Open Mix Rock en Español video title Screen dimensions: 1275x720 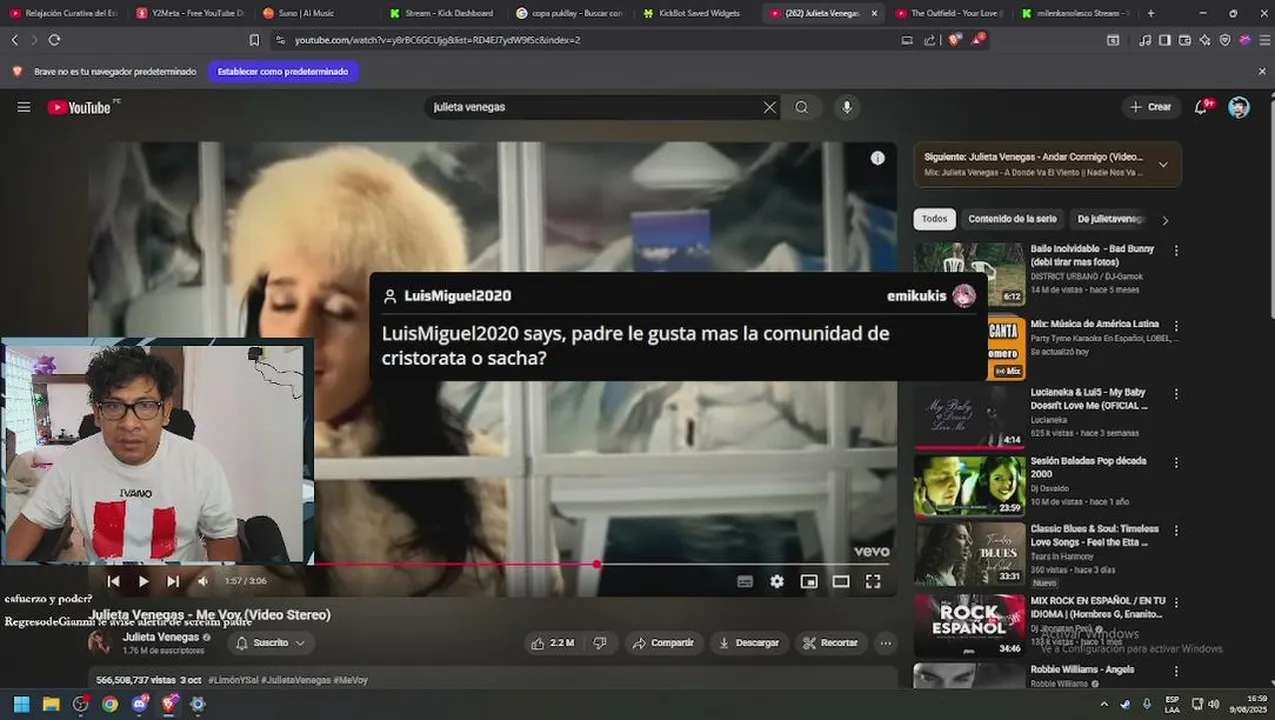pyautogui.click(x=1097, y=607)
